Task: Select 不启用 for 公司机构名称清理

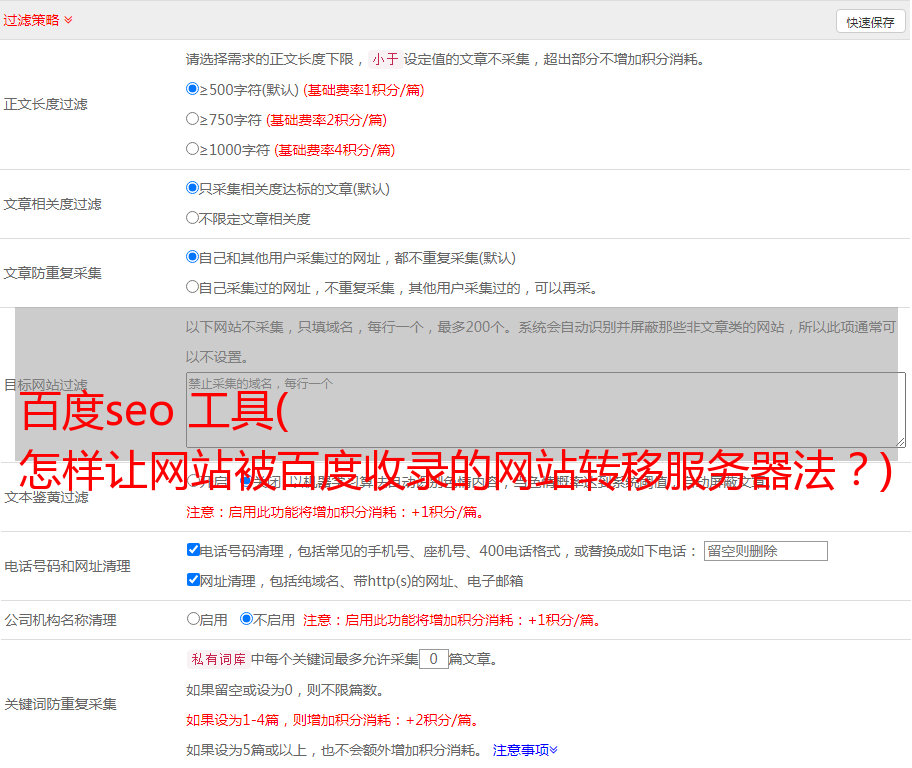Action: [247, 619]
